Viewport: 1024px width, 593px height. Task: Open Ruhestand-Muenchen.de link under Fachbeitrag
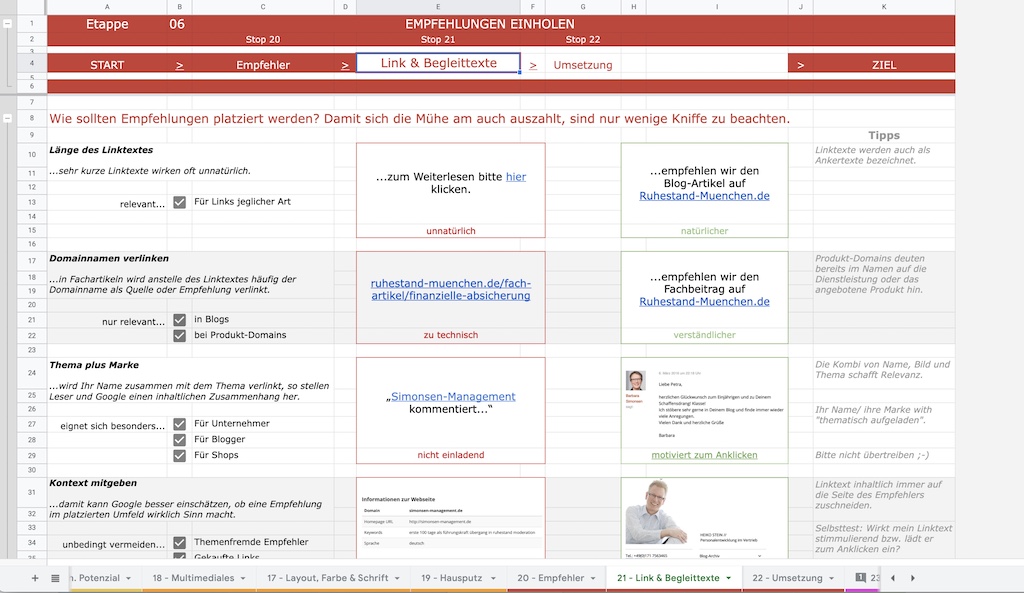pos(704,302)
